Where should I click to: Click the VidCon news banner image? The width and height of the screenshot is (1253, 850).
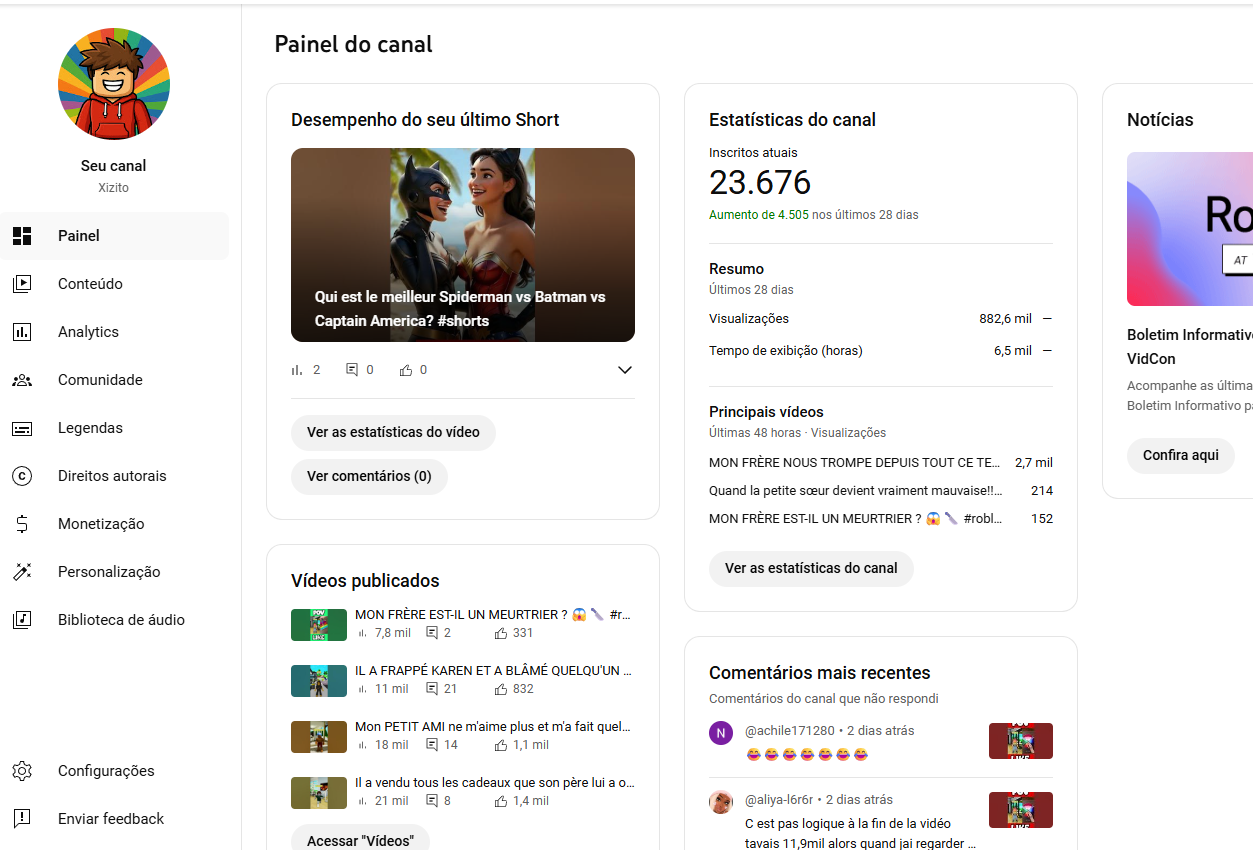1190,229
